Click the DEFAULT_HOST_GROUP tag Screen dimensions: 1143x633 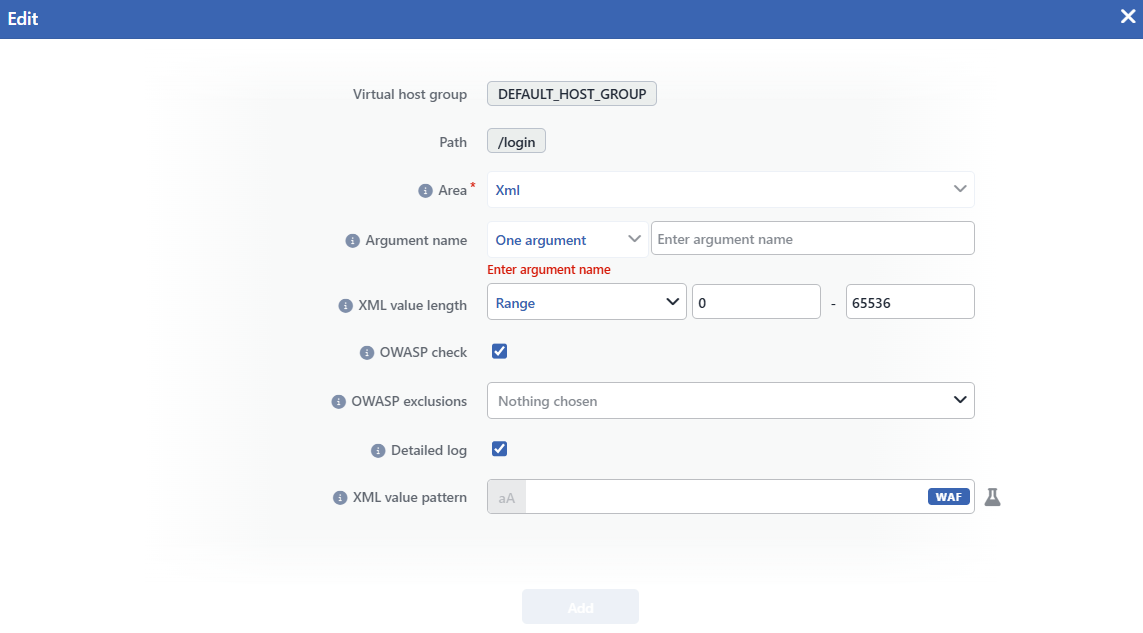coord(572,94)
